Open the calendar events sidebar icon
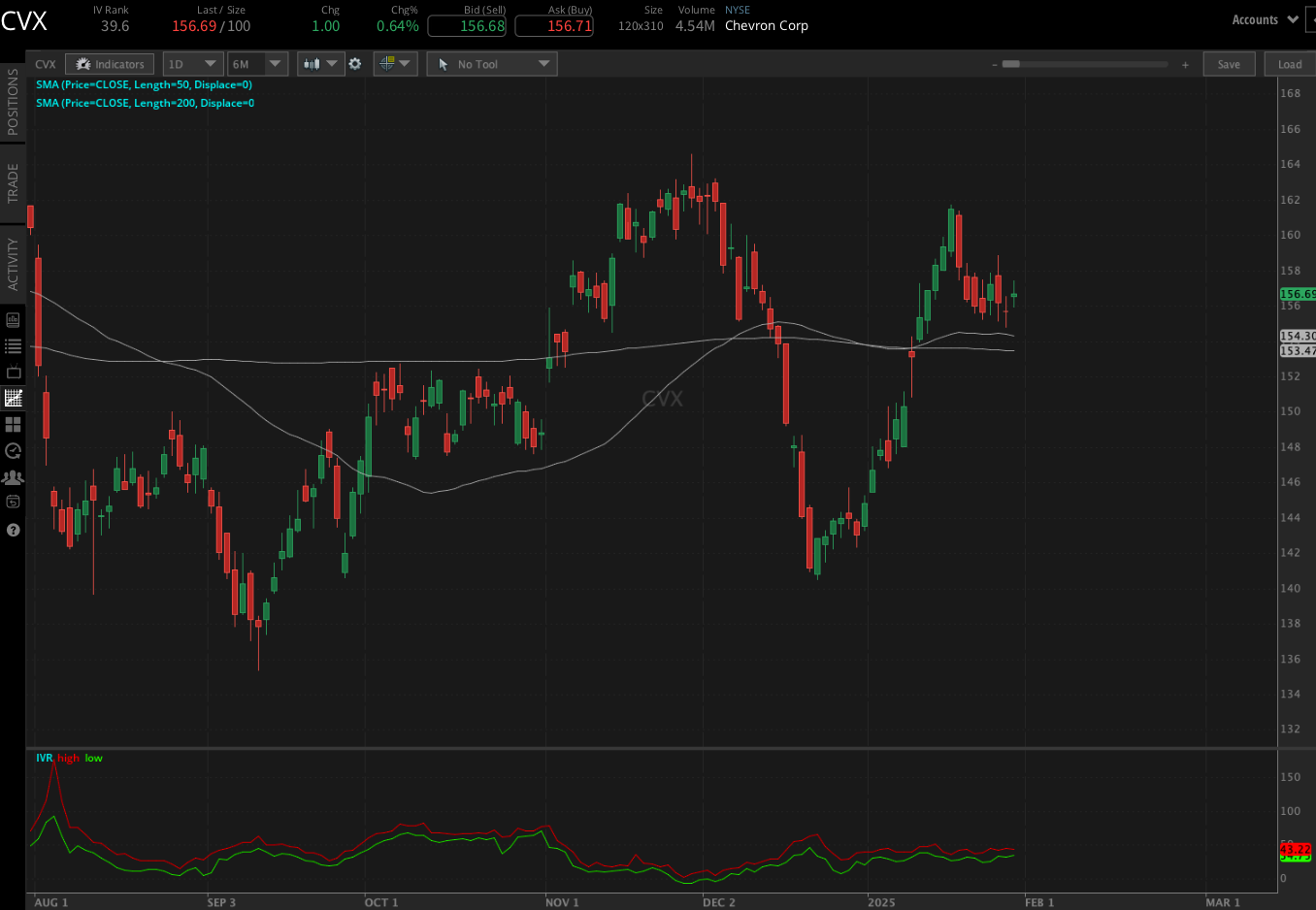The width and height of the screenshot is (1316, 910). click(x=13, y=502)
